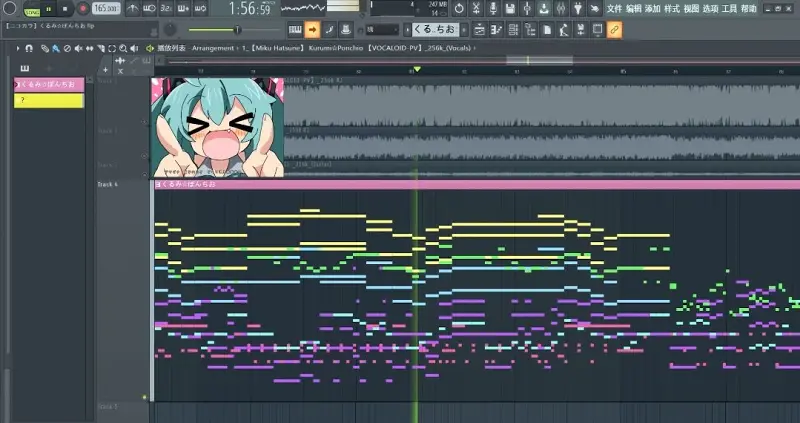Open the browser page icon
This screenshot has width=800, height=423.
coord(547,30)
